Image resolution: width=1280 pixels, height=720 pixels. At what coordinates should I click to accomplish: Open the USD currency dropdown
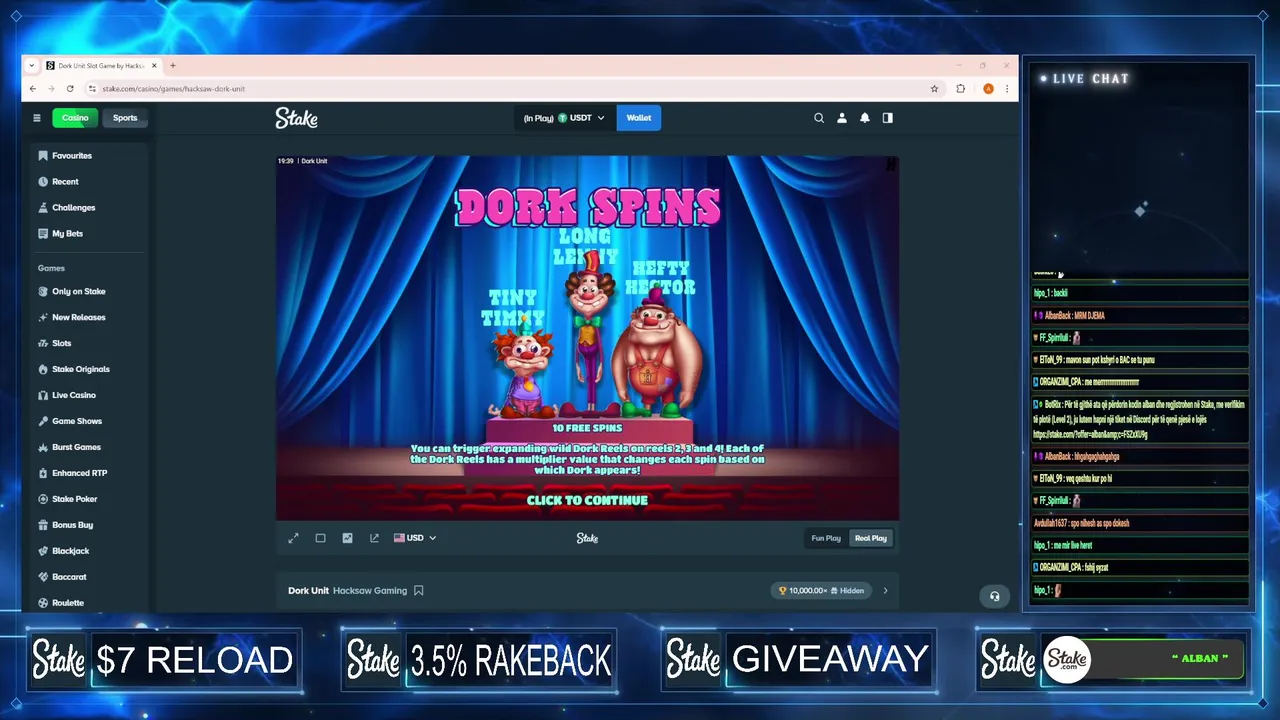point(415,538)
